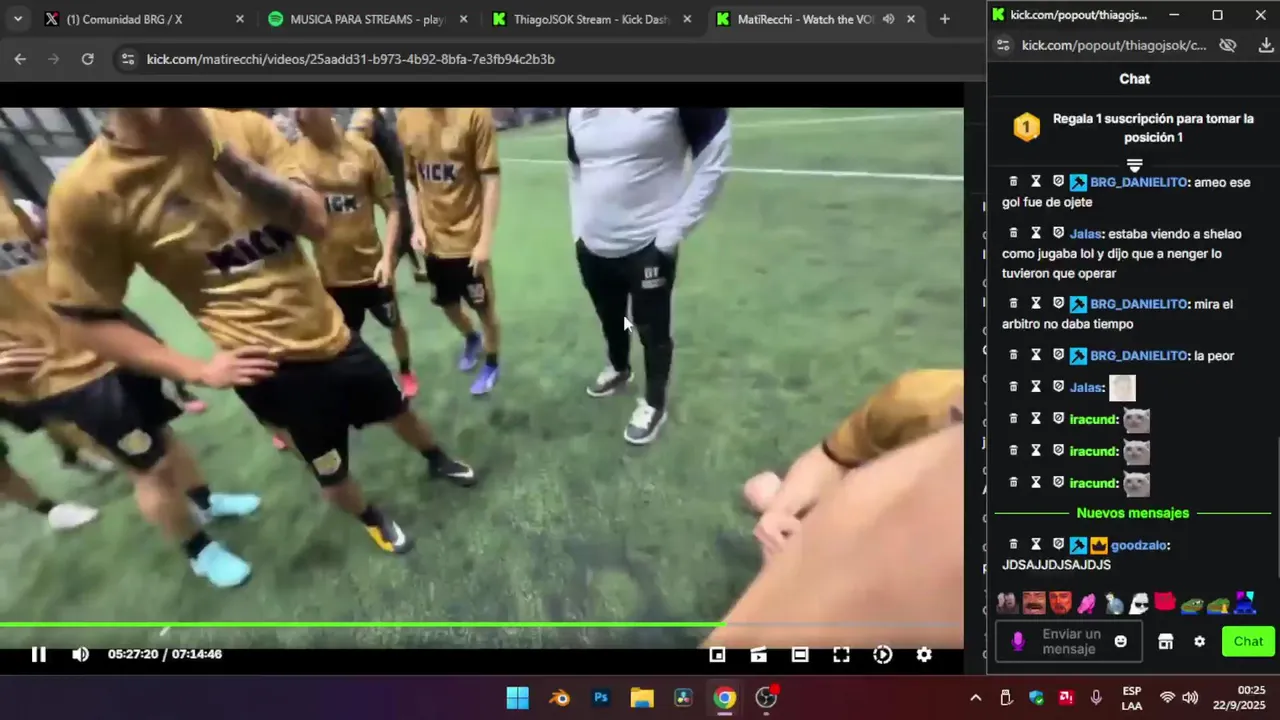
Task: Open ESP LAA keyboard language selector
Action: [1132, 698]
